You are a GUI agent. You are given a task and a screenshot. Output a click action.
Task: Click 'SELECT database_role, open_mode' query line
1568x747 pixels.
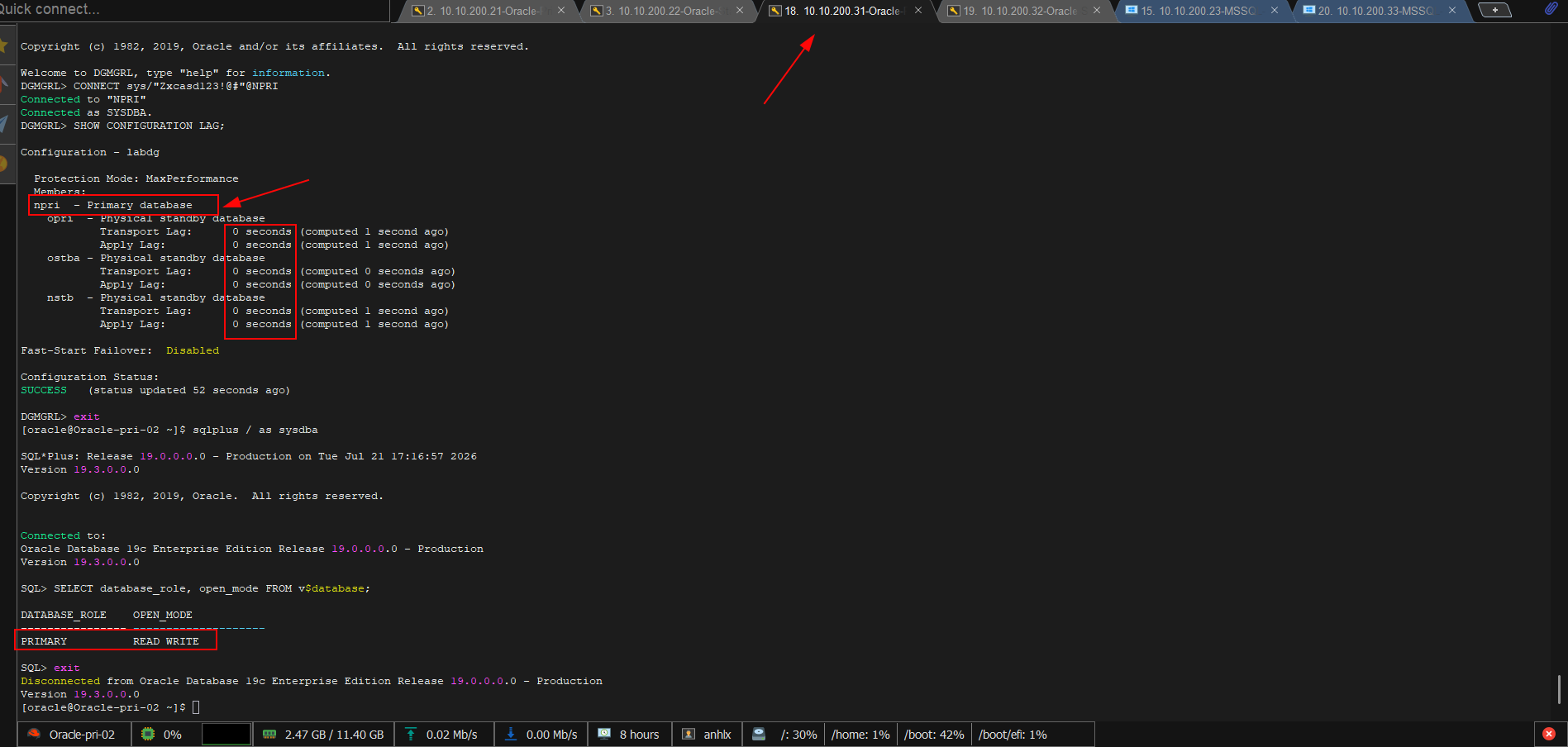pyautogui.click(x=212, y=588)
